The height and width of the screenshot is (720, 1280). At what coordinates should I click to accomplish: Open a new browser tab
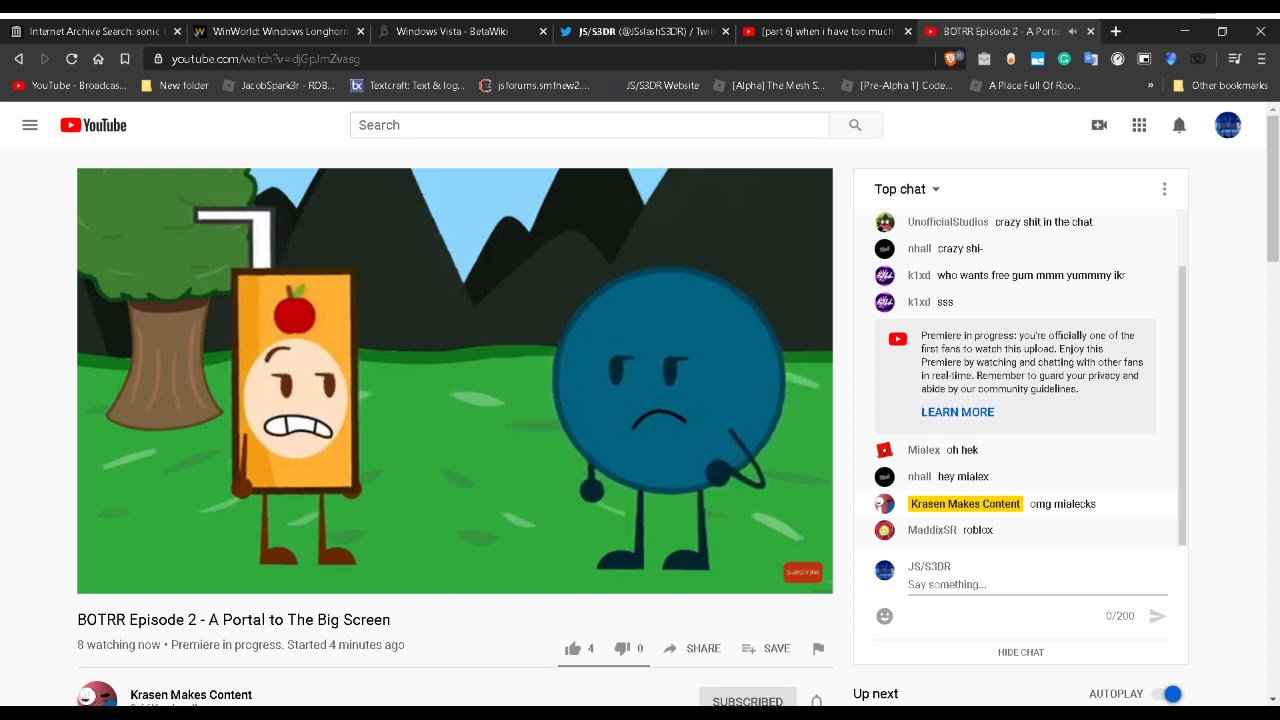coord(1116,31)
